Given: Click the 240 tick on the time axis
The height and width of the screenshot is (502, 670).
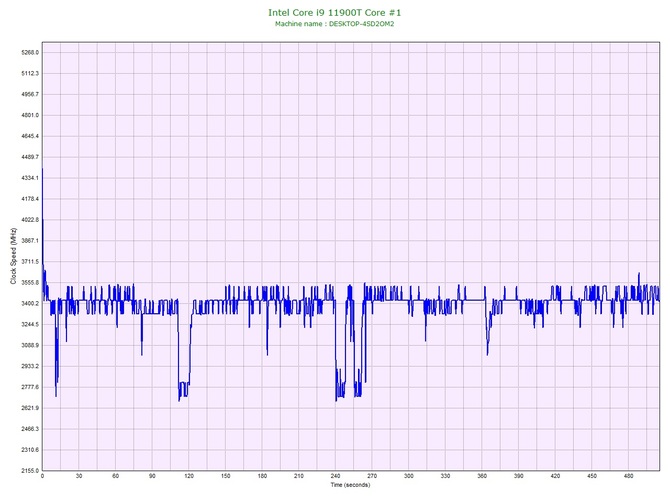Looking at the screenshot, I should click(335, 476).
